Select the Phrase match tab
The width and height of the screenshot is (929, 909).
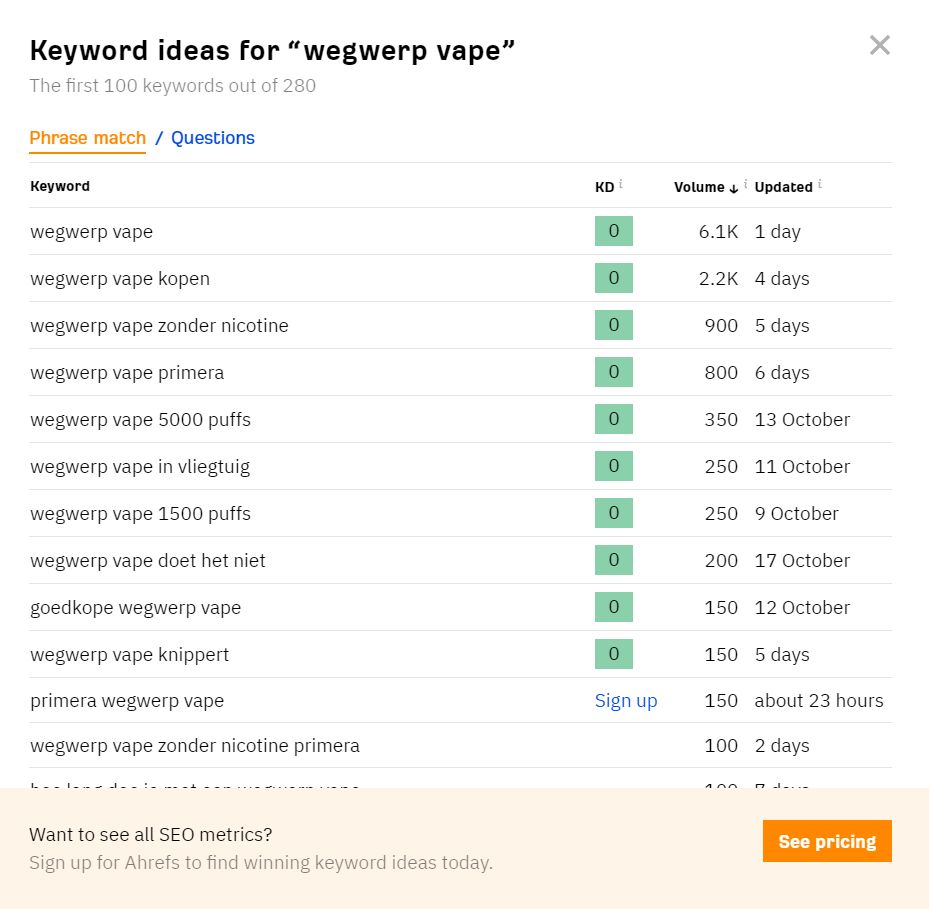(x=88, y=138)
